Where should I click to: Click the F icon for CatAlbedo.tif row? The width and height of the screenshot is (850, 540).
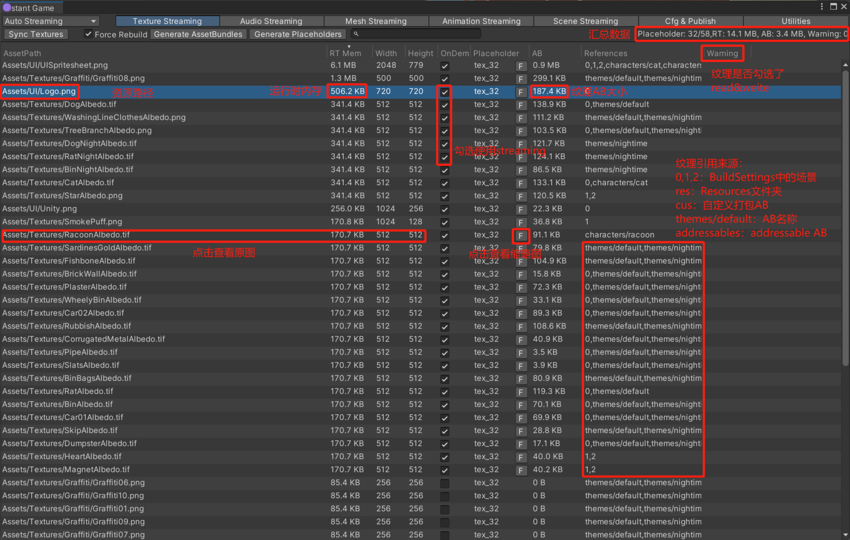click(521, 183)
